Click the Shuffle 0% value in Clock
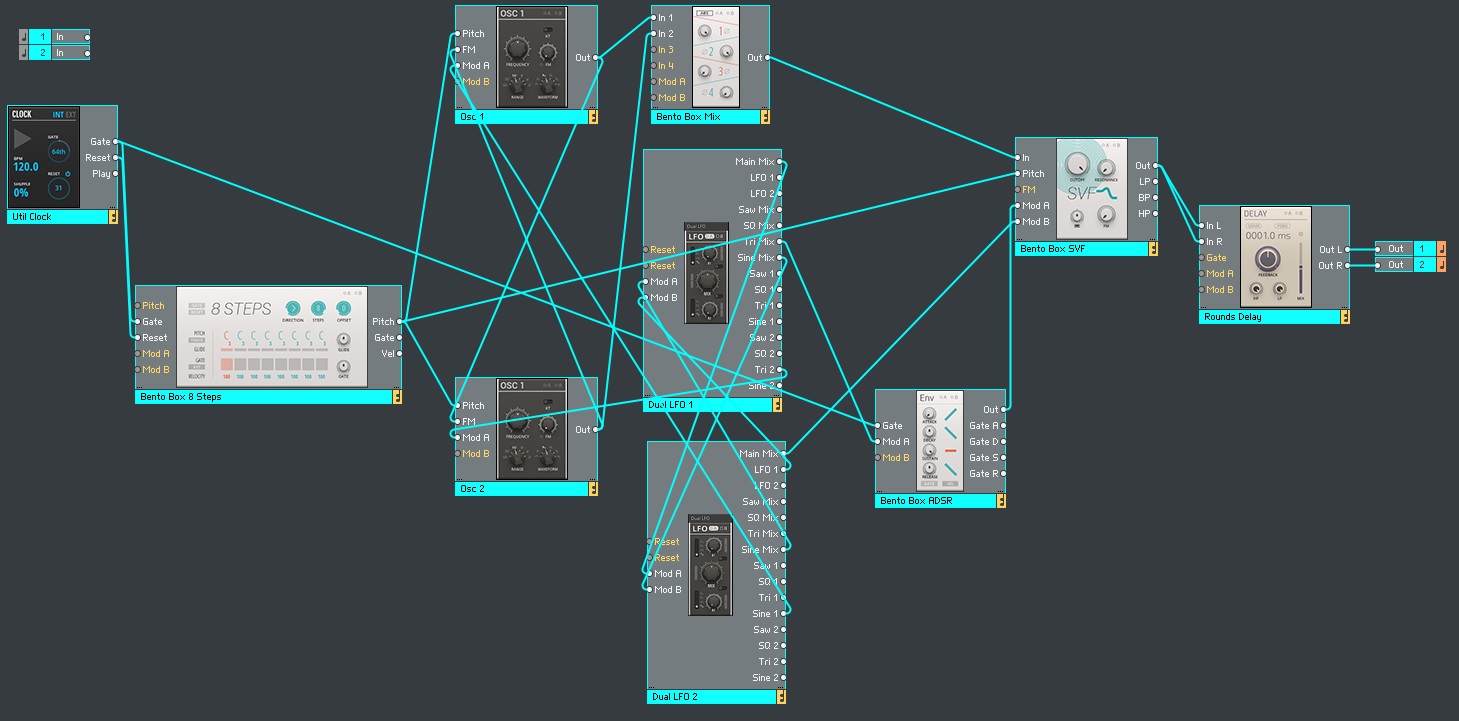Viewport: 1459px width, 721px height. tap(21, 193)
